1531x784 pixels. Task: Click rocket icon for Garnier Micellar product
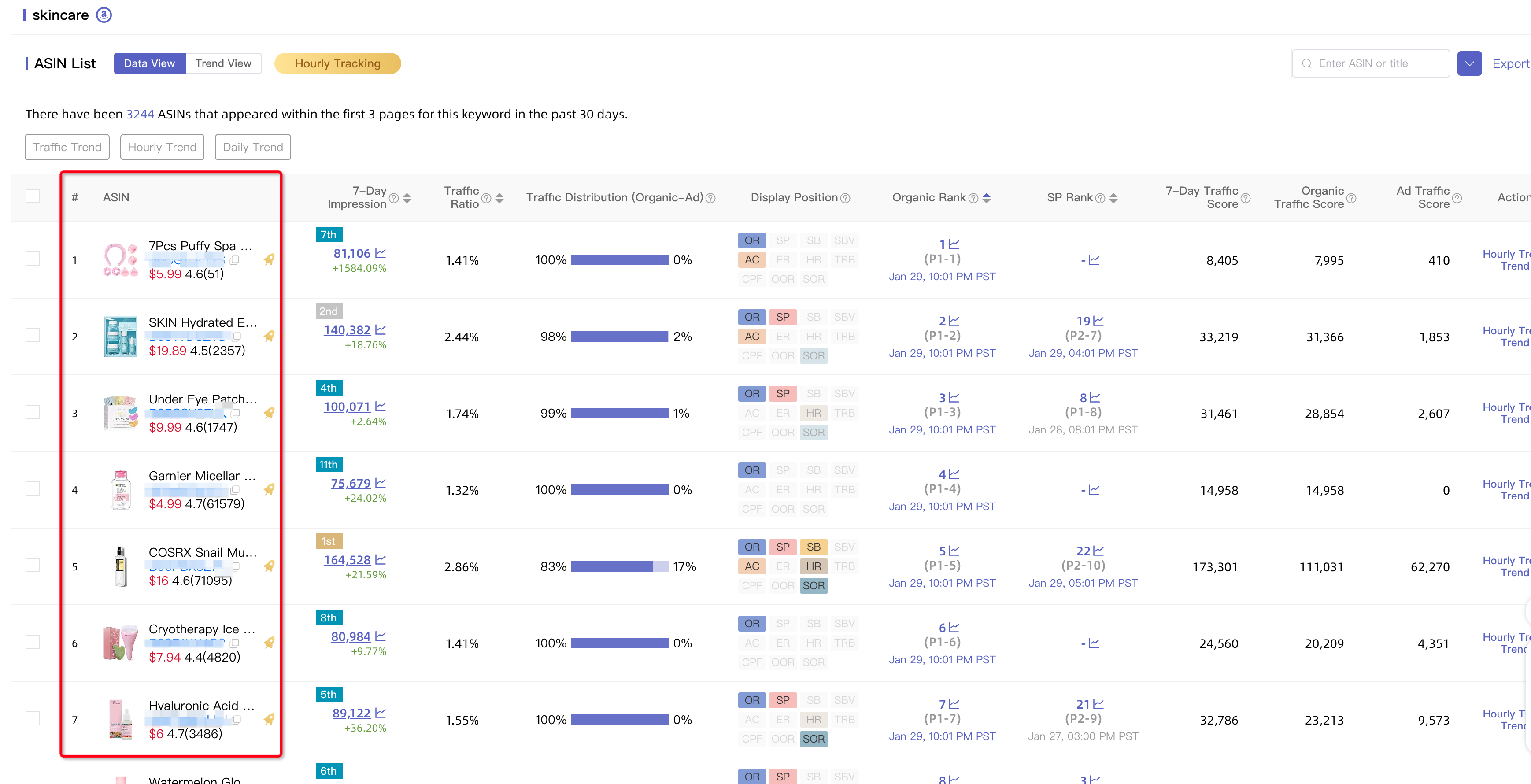click(x=269, y=490)
